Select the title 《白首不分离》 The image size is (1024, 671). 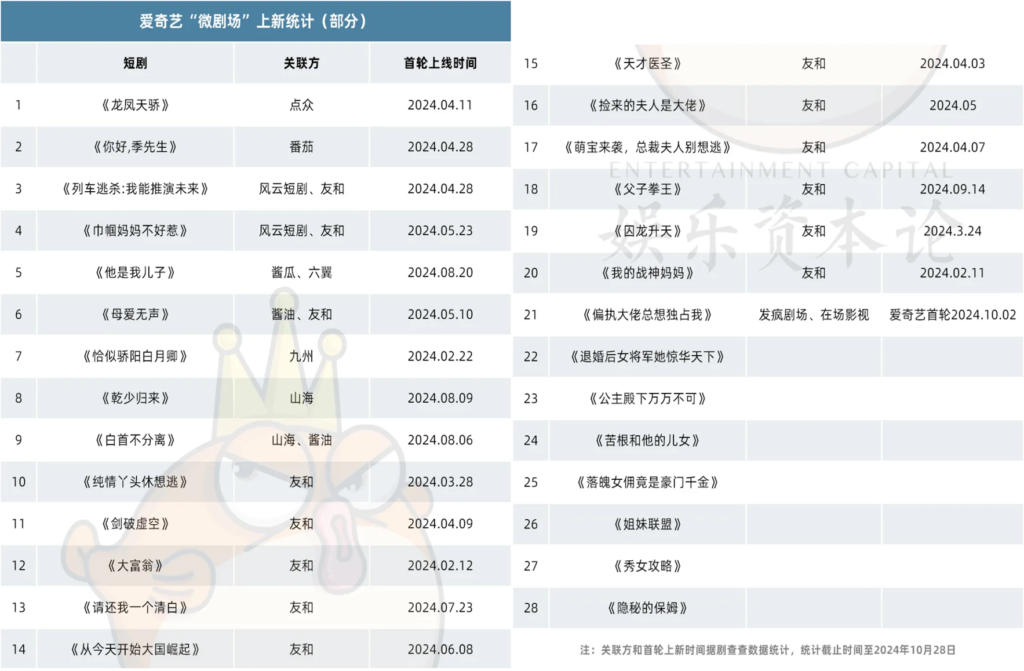135,440
